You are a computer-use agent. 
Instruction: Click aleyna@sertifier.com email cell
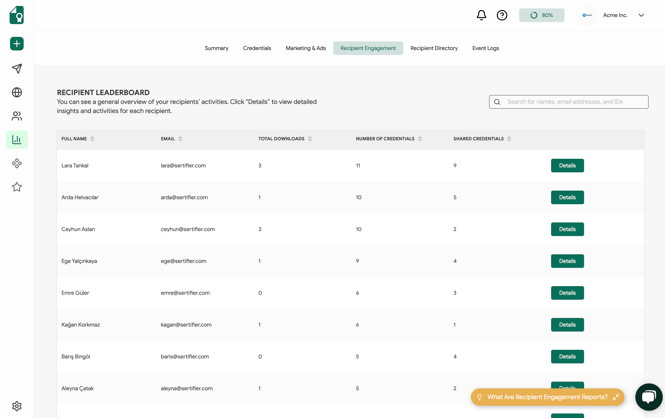(187, 388)
